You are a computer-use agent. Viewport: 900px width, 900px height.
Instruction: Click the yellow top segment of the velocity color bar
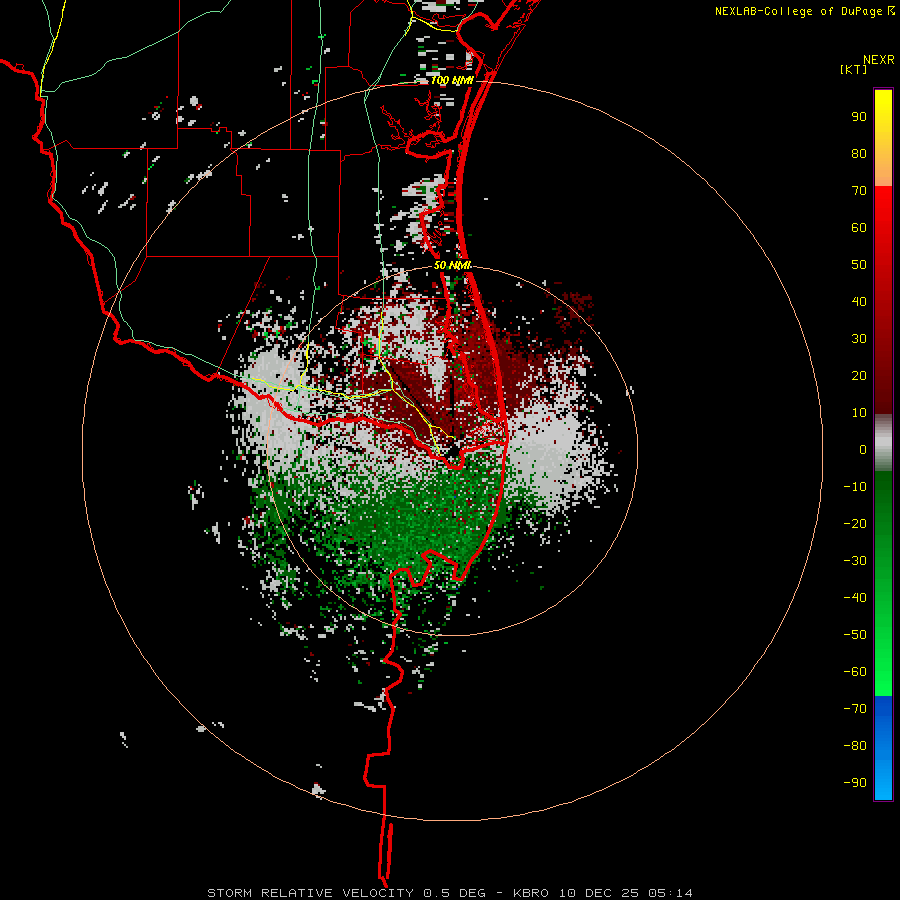(883, 138)
